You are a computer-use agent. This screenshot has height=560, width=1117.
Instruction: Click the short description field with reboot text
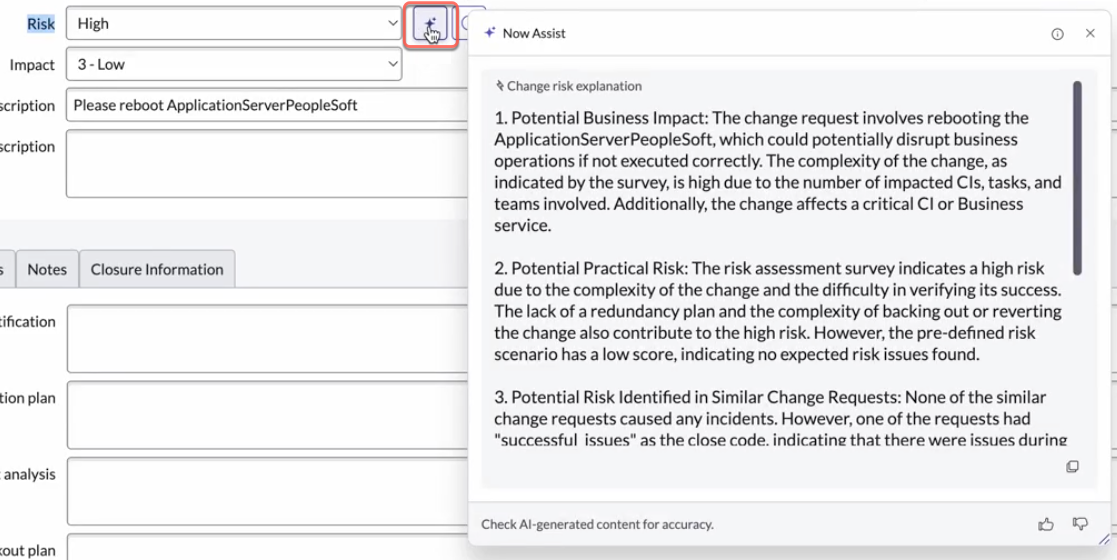click(267, 105)
